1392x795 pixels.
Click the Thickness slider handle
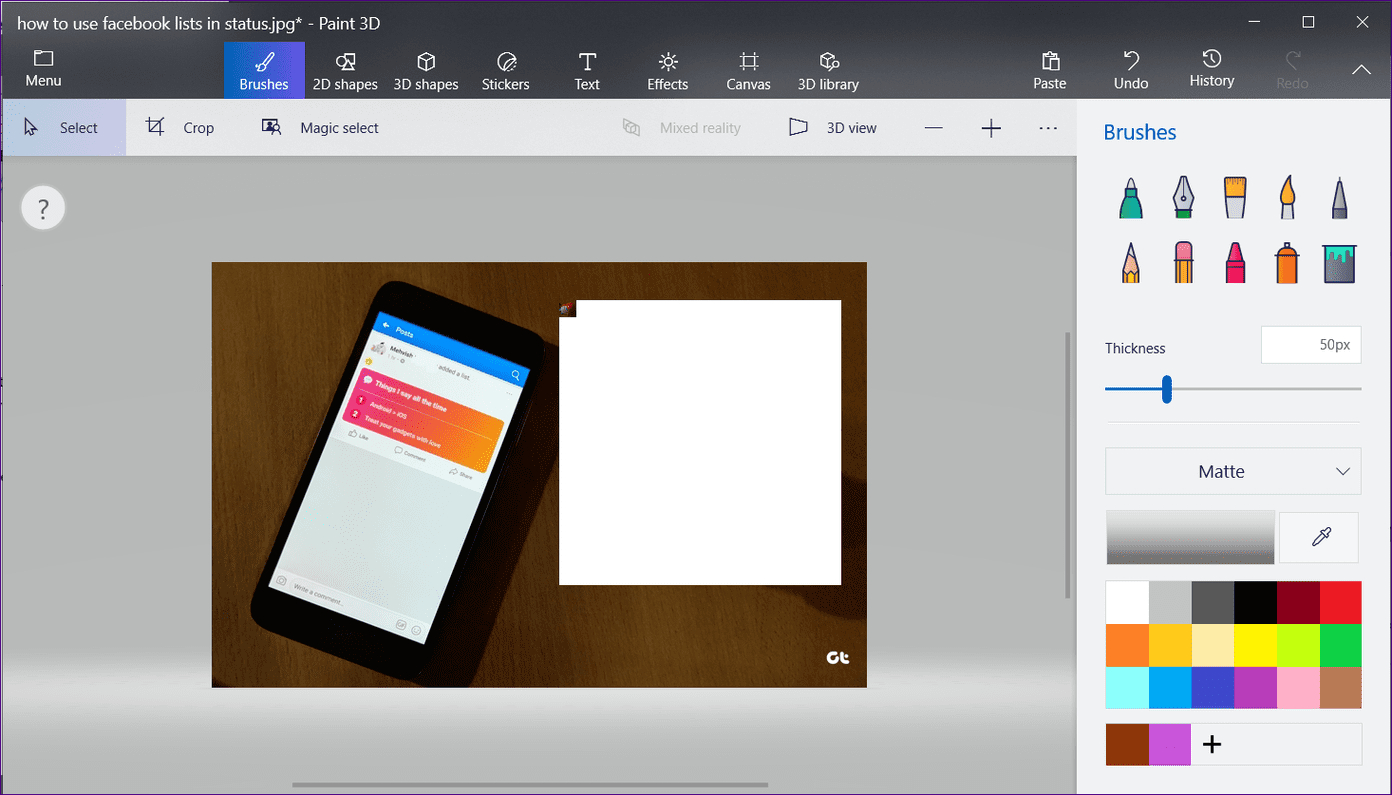1167,389
